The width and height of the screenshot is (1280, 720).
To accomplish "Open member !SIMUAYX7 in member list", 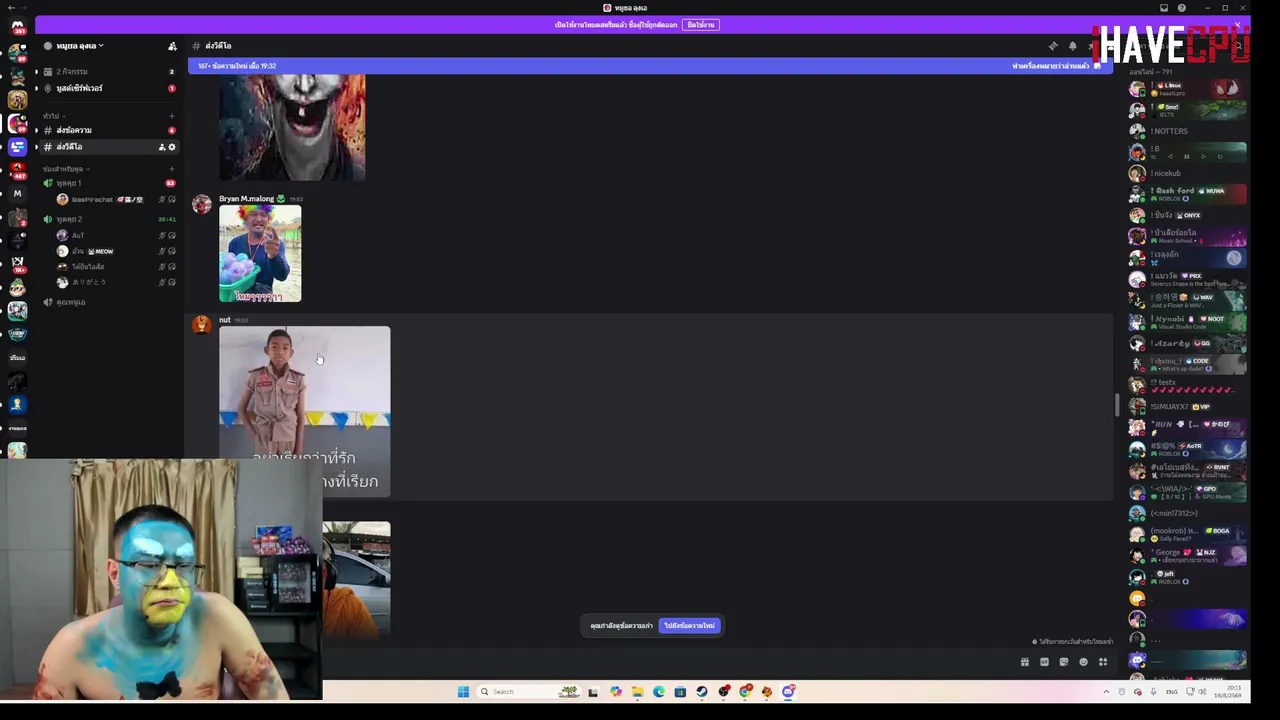I will (1188, 407).
